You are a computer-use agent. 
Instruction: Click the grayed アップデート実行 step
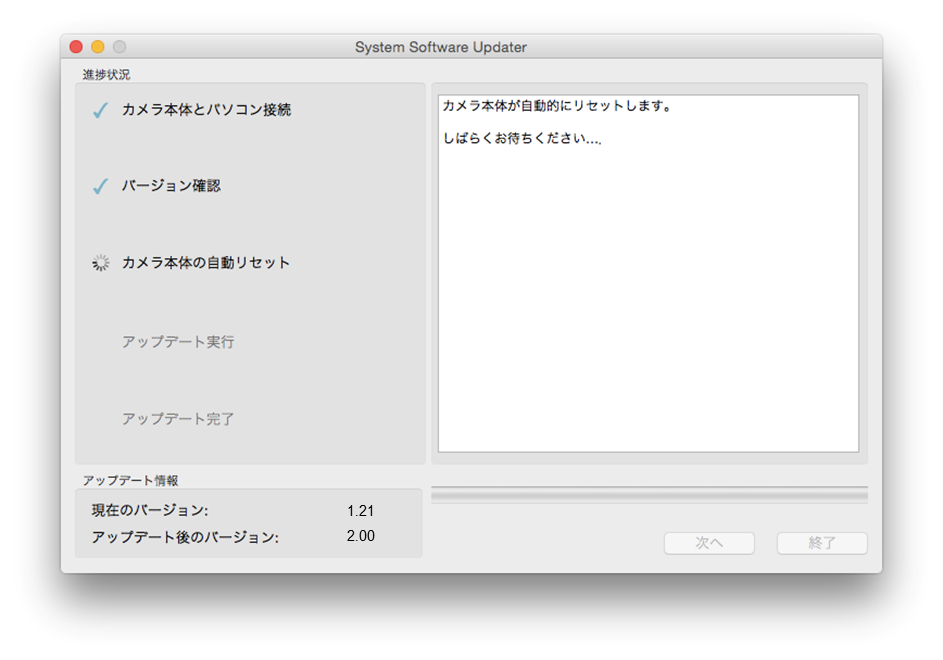178,342
